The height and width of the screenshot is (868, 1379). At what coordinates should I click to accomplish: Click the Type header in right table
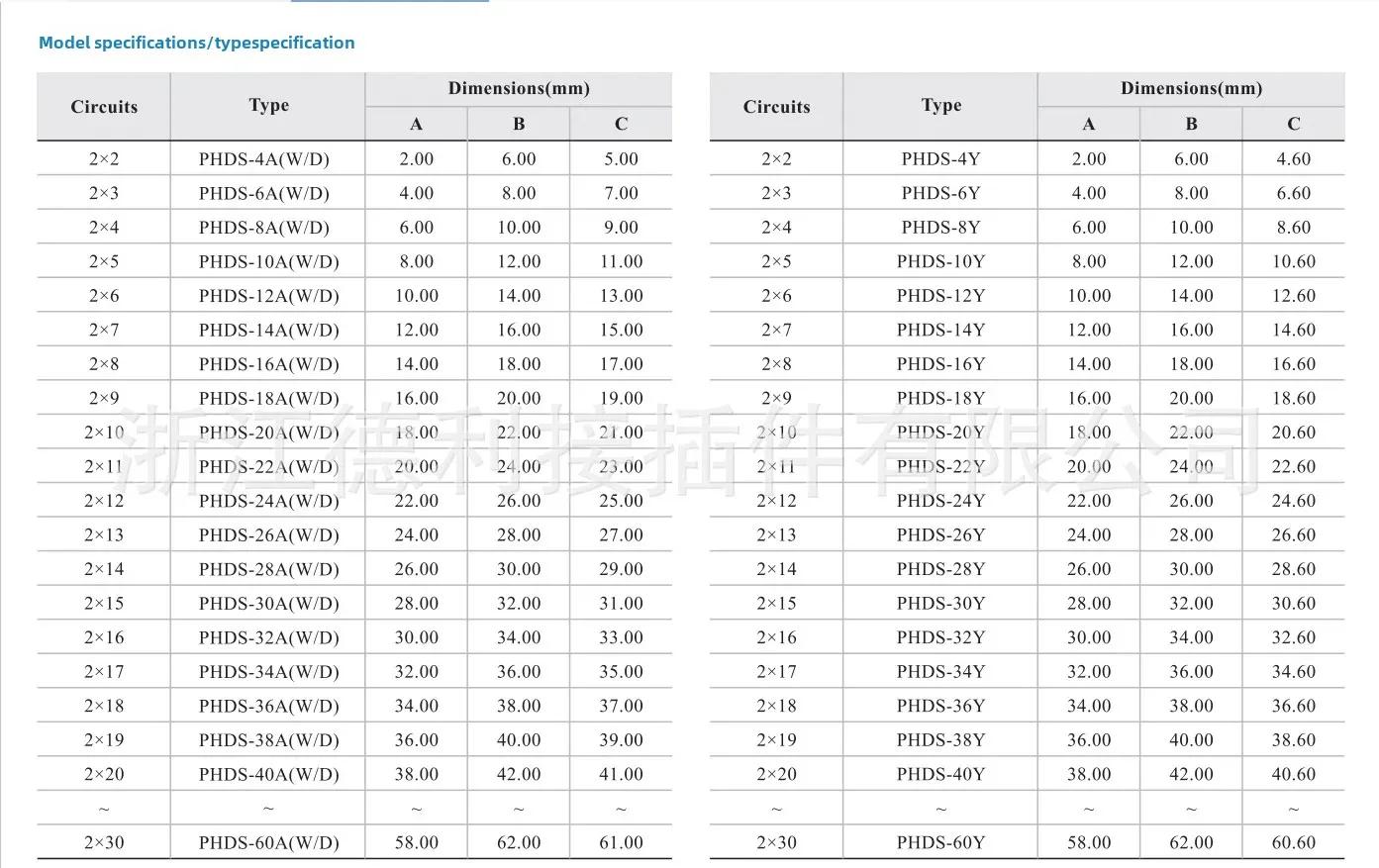(x=940, y=105)
